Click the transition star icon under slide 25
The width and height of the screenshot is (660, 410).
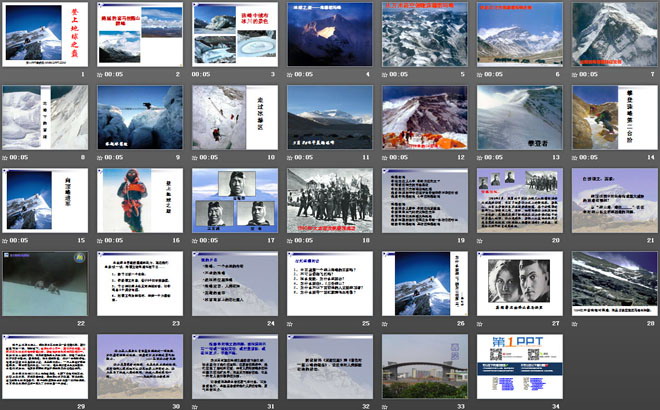pyautogui.click(x=290, y=324)
